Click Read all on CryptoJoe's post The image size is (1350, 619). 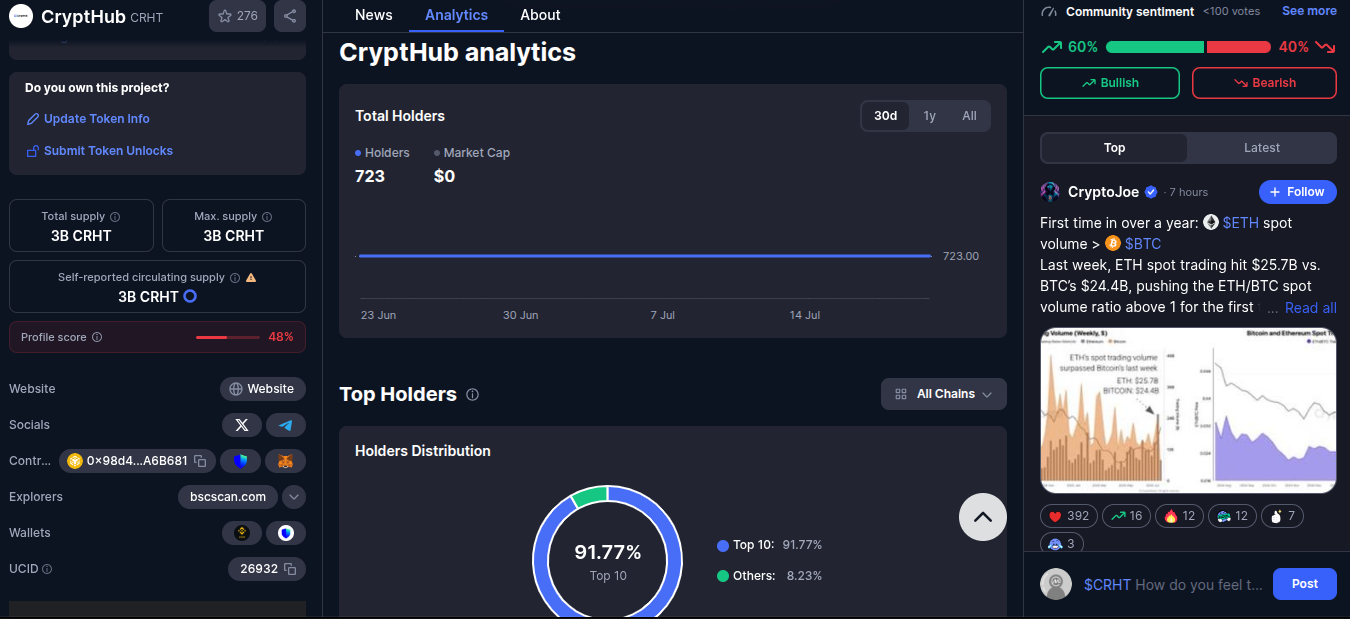coord(1311,308)
